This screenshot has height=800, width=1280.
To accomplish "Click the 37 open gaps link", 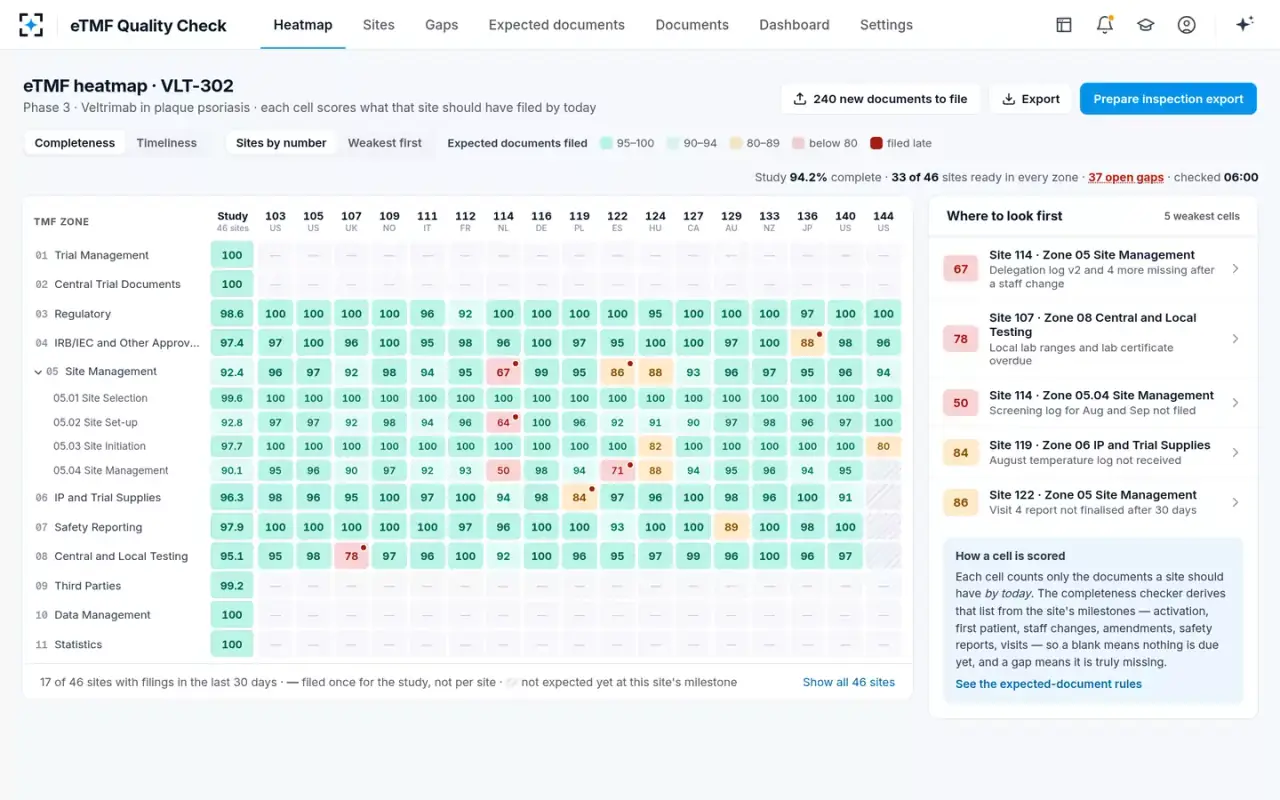I will pos(1126,178).
